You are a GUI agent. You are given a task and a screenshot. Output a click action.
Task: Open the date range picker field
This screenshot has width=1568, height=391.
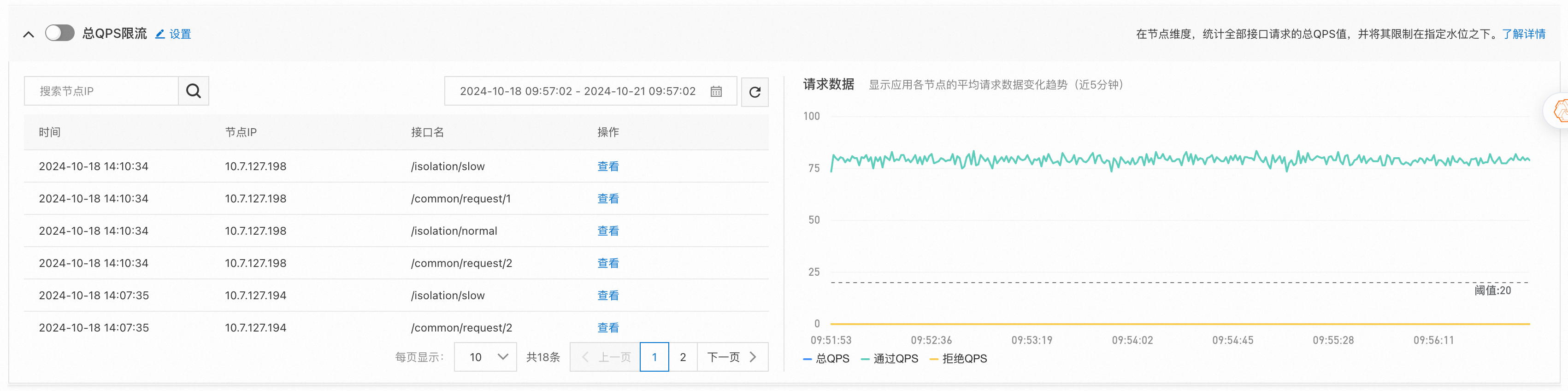[x=590, y=91]
